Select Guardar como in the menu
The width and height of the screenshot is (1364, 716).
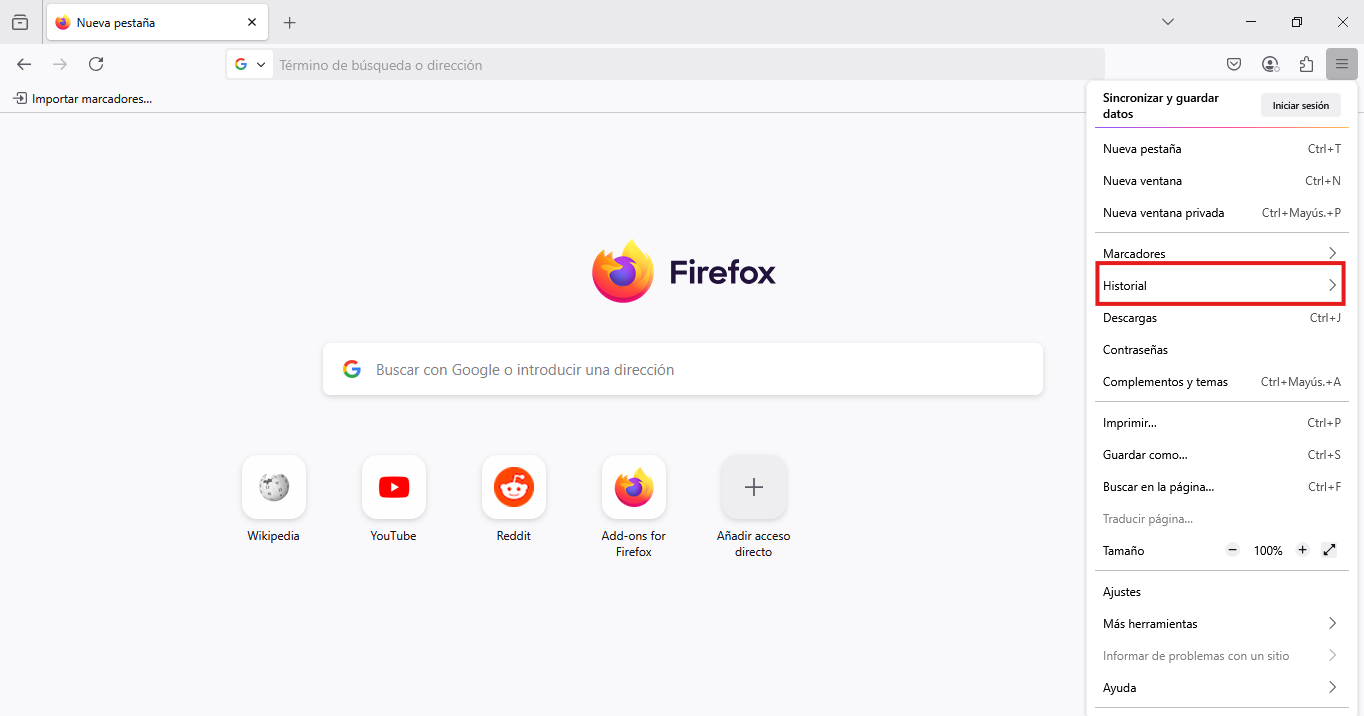pyautogui.click(x=1221, y=455)
